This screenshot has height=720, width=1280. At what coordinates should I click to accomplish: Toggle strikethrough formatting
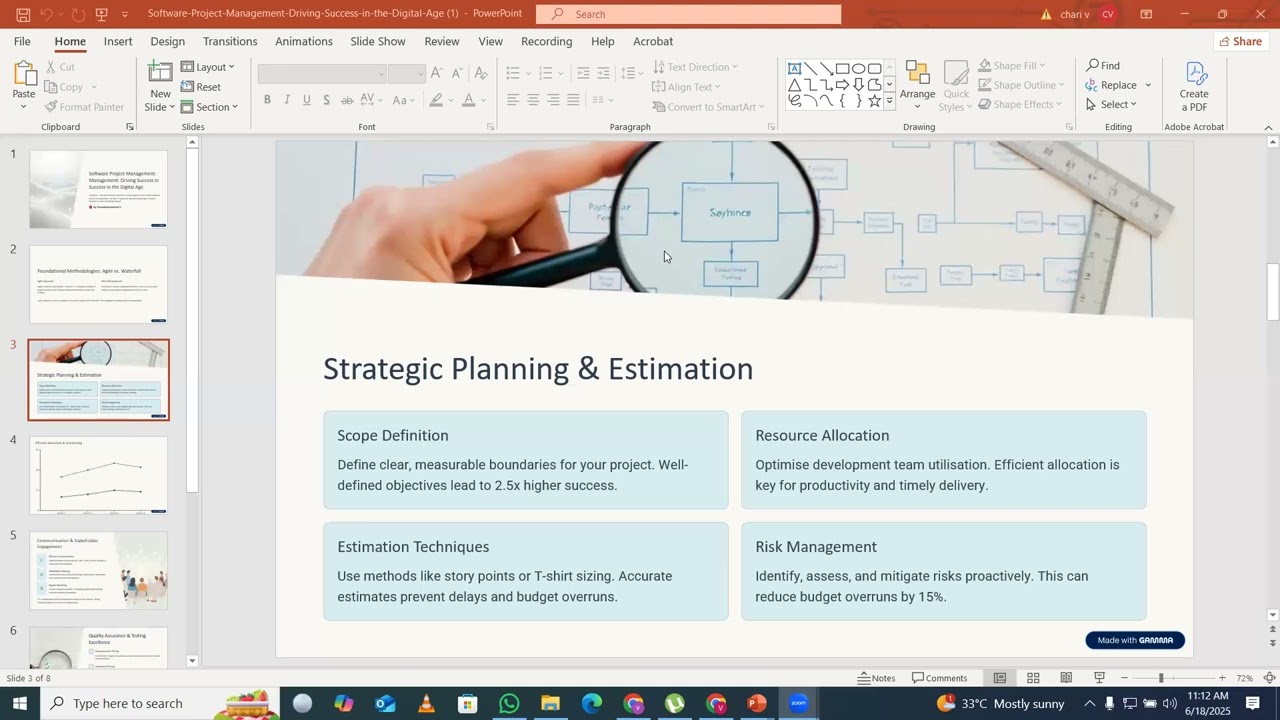coord(347,100)
